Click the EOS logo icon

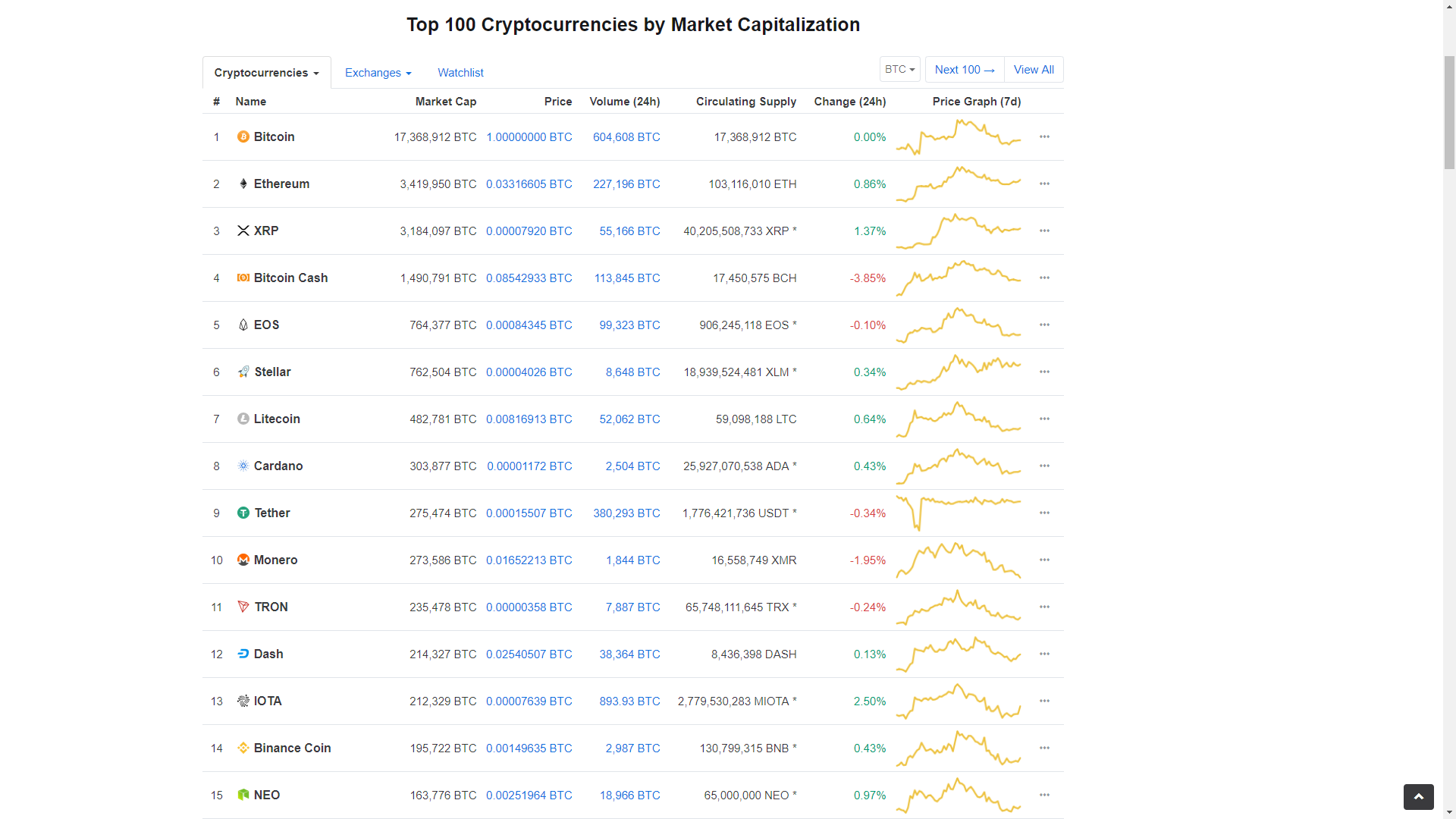(243, 325)
